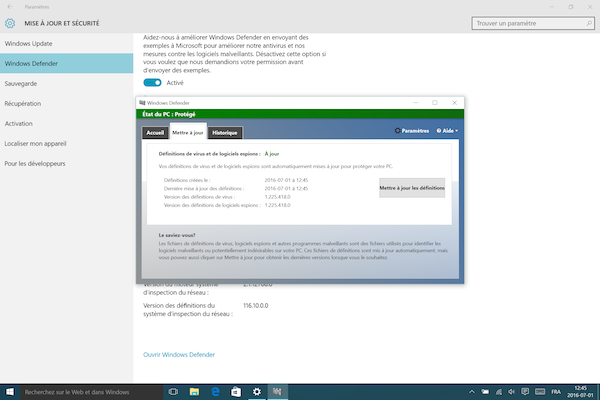This screenshot has height=400, width=600.
Task: Open the Récupération section
Action: (67, 103)
